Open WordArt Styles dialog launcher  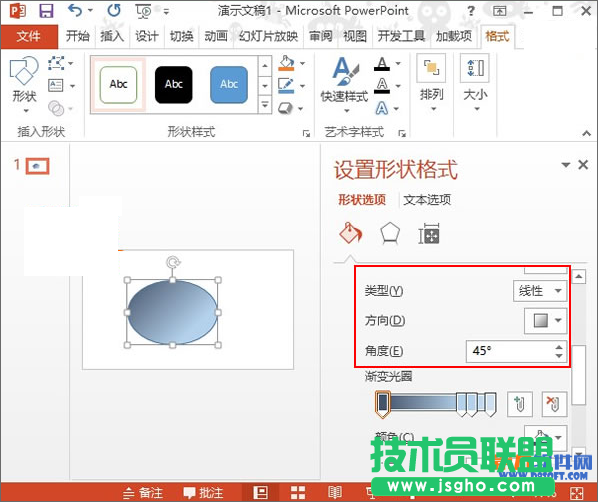coord(402,133)
